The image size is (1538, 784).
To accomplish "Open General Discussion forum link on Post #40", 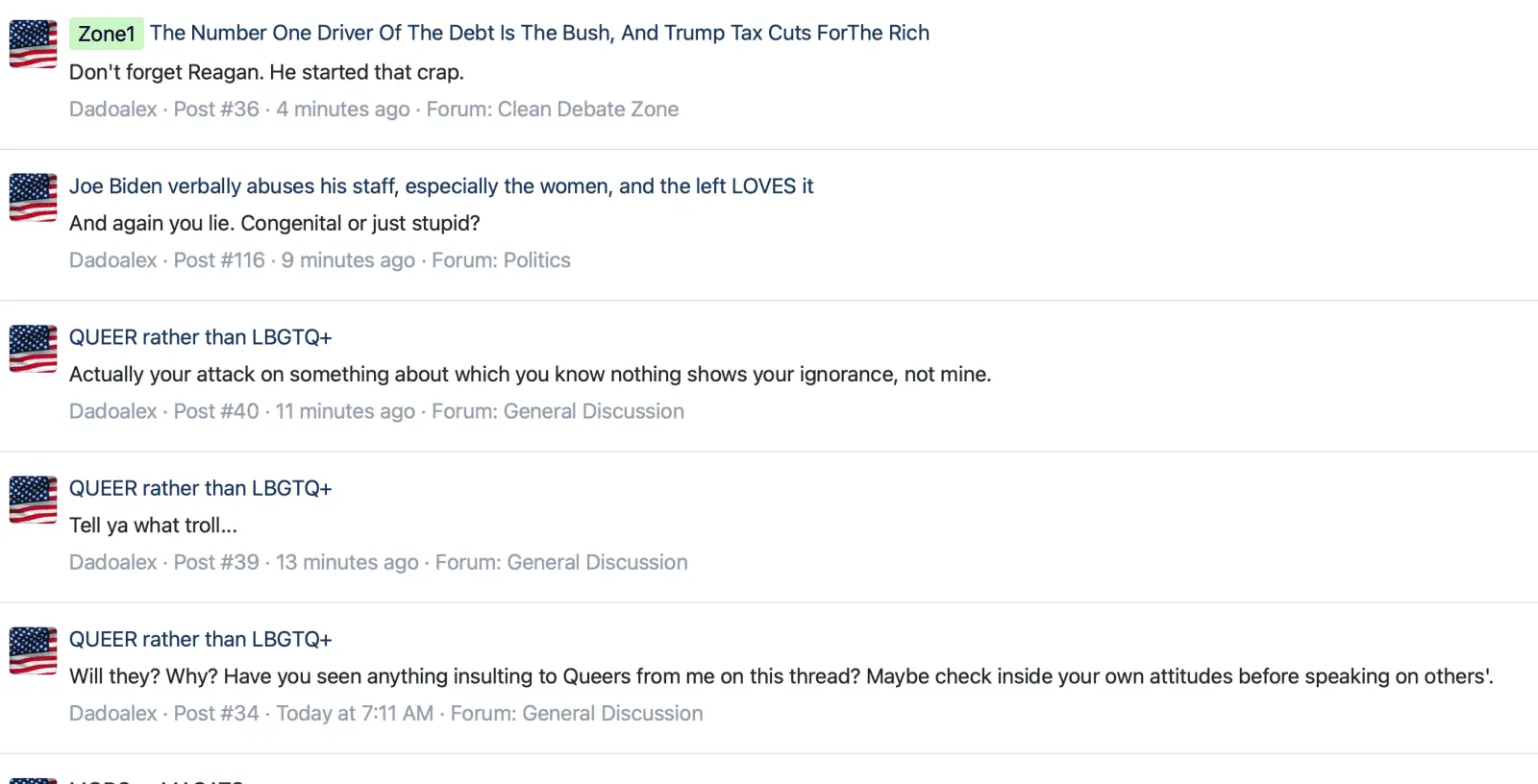I will tap(593, 411).
